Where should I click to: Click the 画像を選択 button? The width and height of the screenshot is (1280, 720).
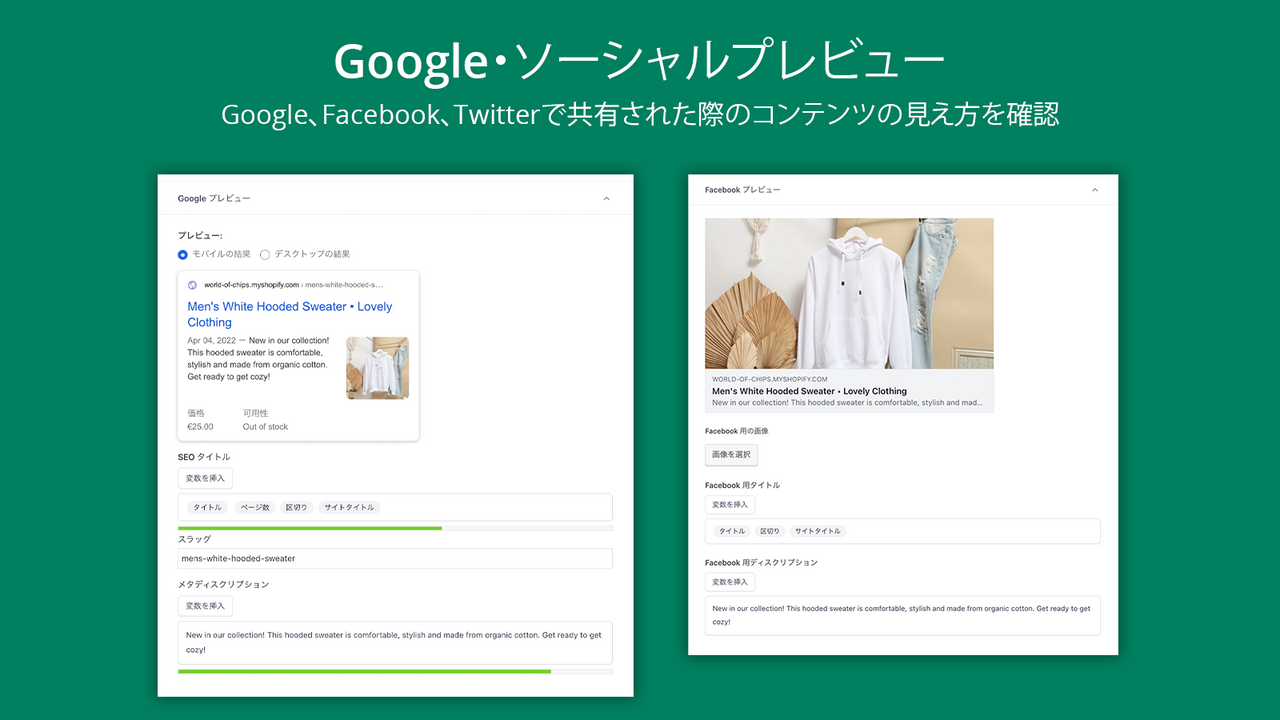click(x=731, y=455)
